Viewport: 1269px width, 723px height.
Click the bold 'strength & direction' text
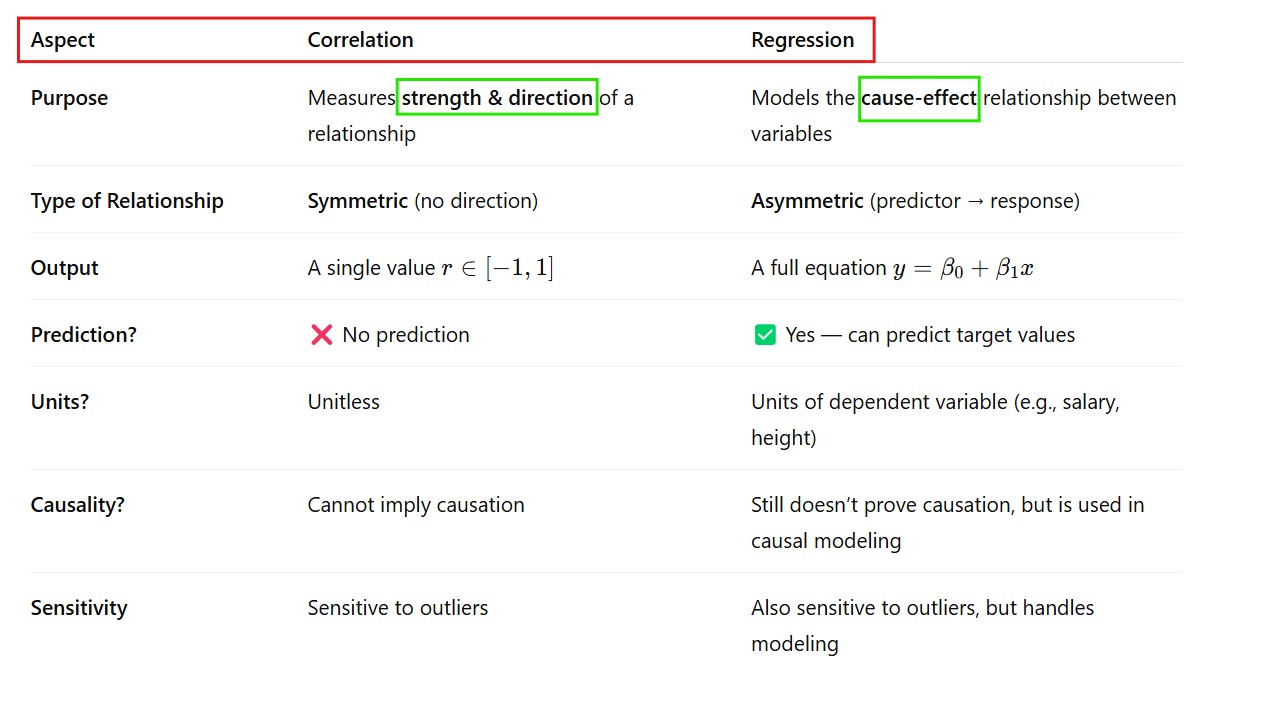point(497,98)
